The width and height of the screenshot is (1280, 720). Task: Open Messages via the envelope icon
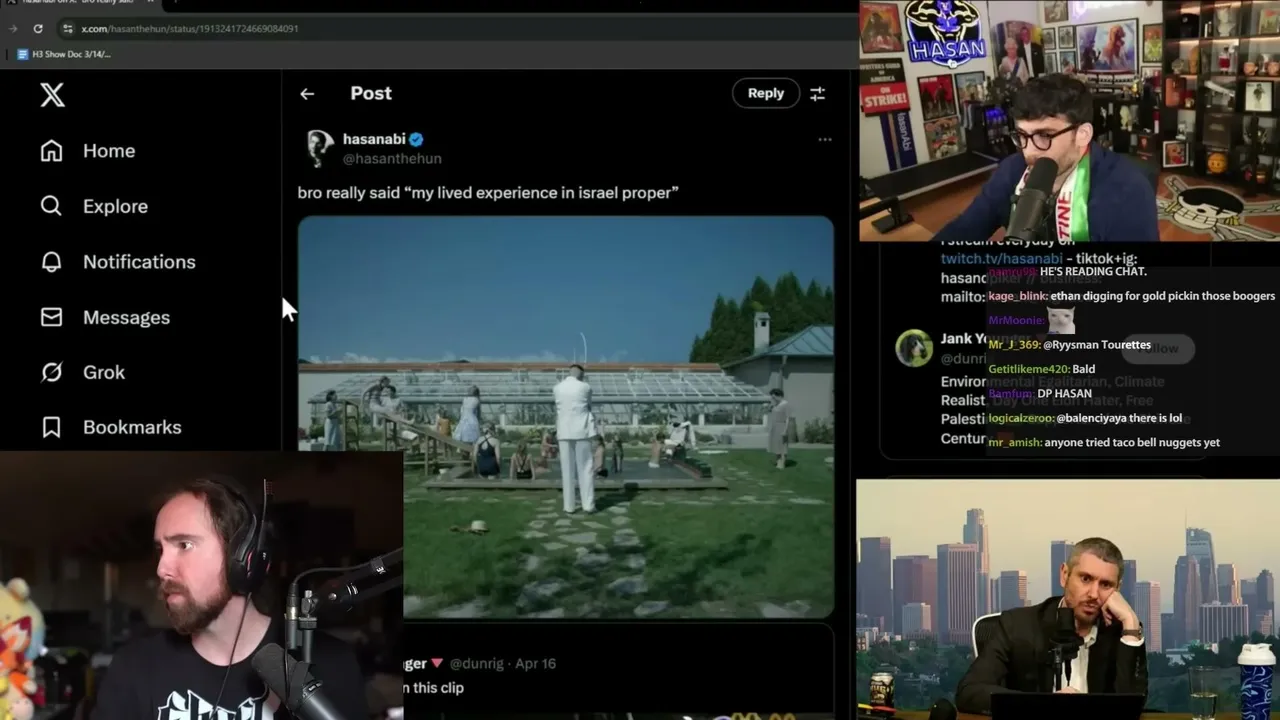click(51, 317)
